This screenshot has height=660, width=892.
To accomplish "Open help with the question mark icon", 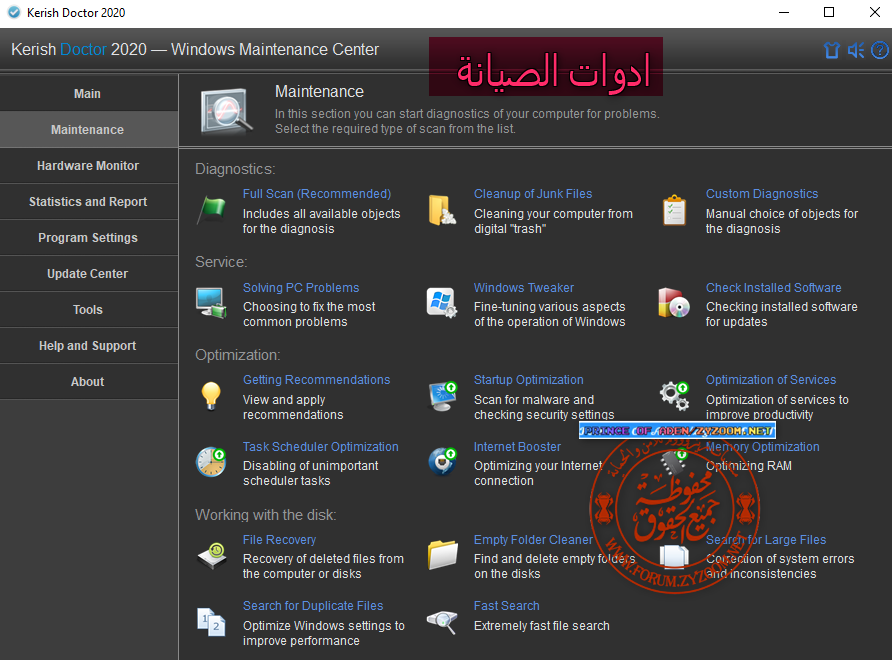I will tap(880, 51).
